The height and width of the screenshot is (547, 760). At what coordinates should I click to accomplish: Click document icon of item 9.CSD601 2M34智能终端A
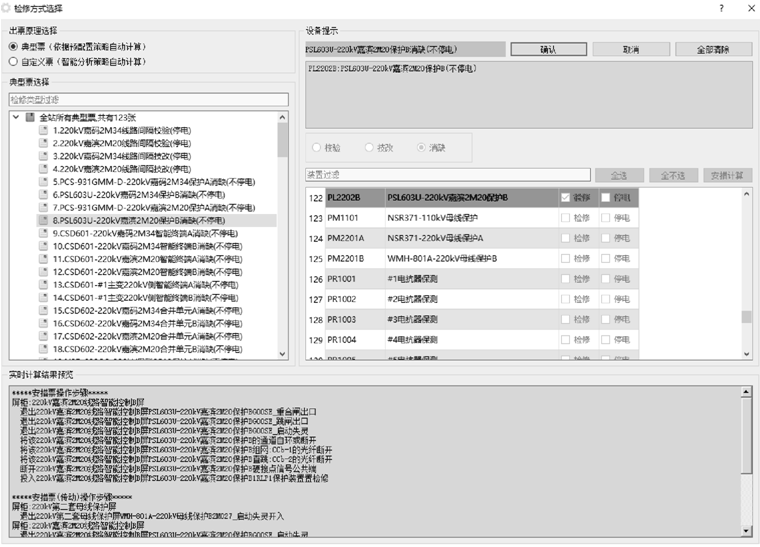coord(43,233)
